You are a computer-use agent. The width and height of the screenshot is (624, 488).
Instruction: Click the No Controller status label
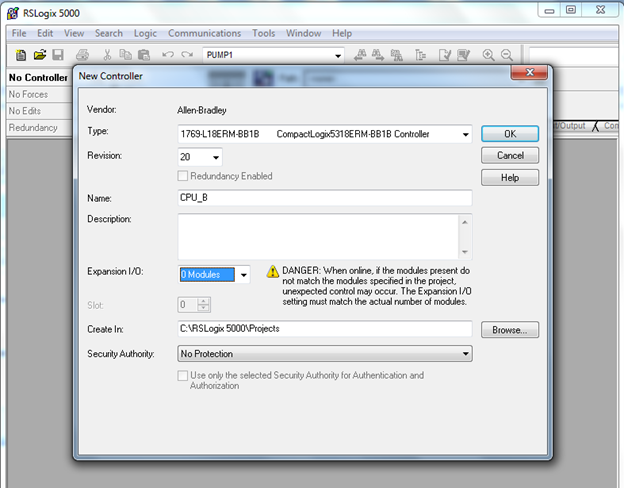38,78
